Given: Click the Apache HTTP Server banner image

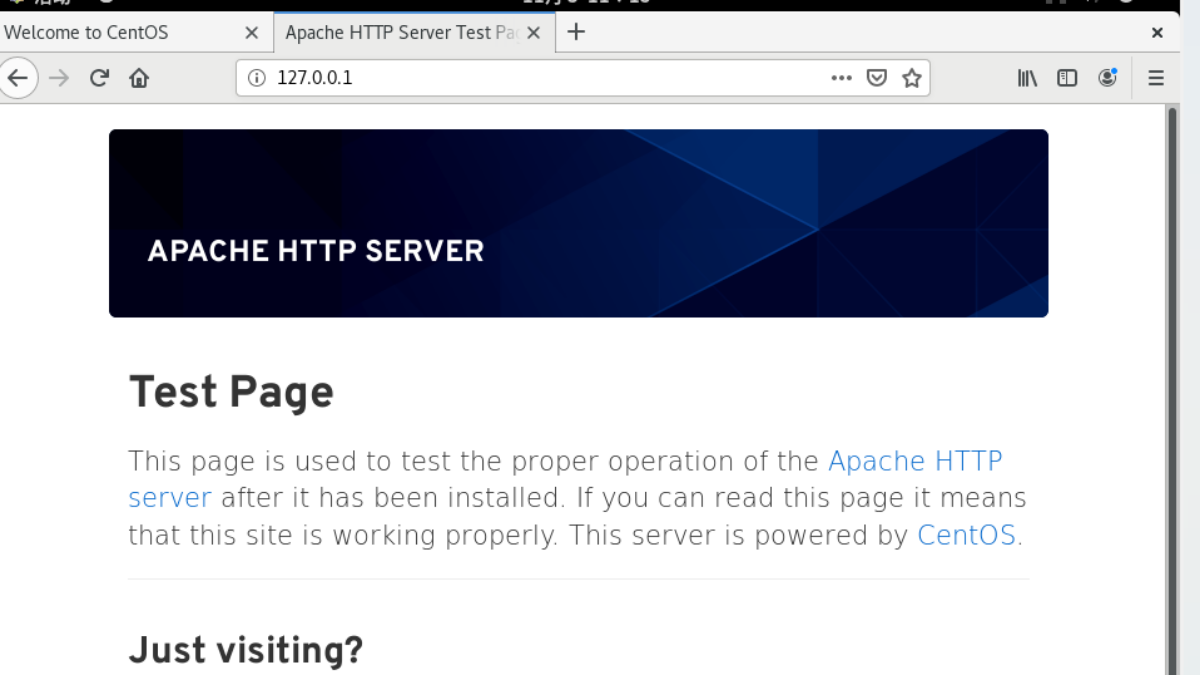Looking at the screenshot, I should [578, 223].
